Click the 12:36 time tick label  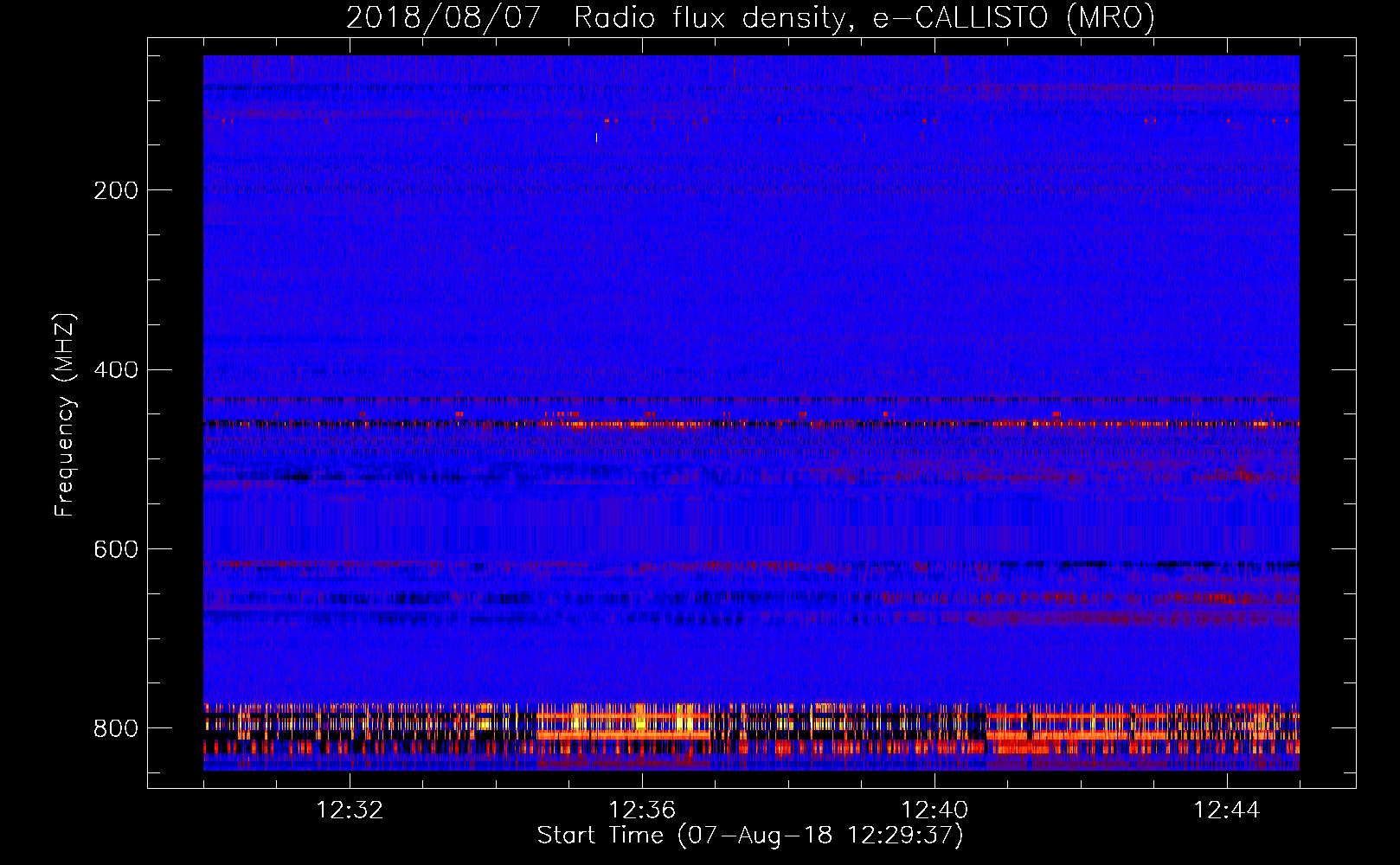(642, 811)
